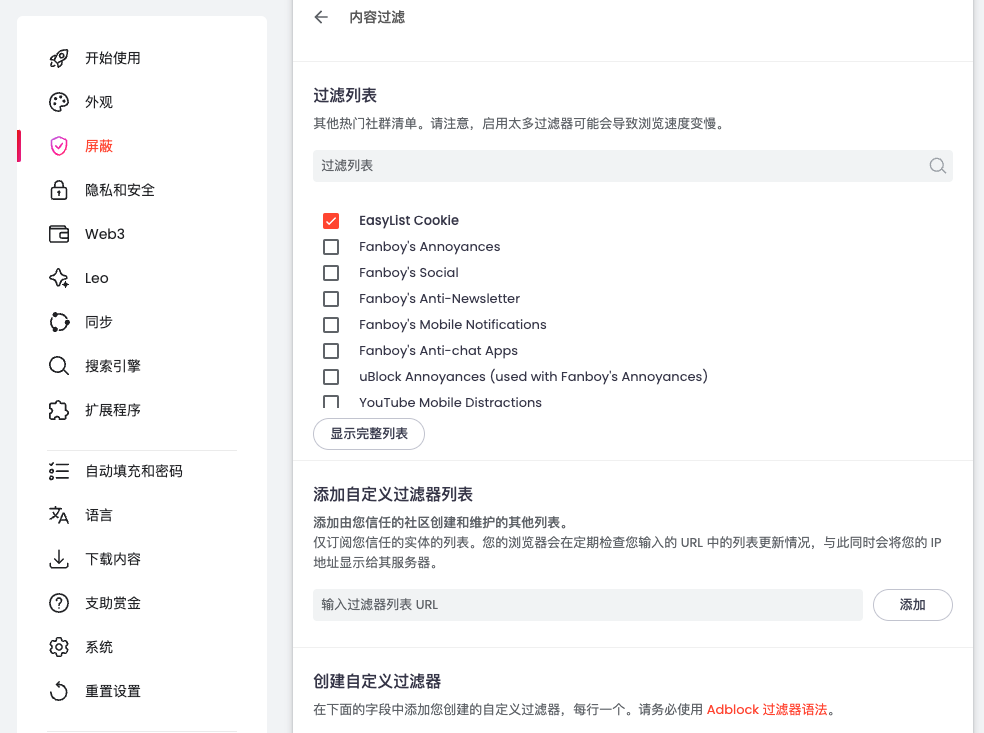Click the download icon for 下载内容

59,559
